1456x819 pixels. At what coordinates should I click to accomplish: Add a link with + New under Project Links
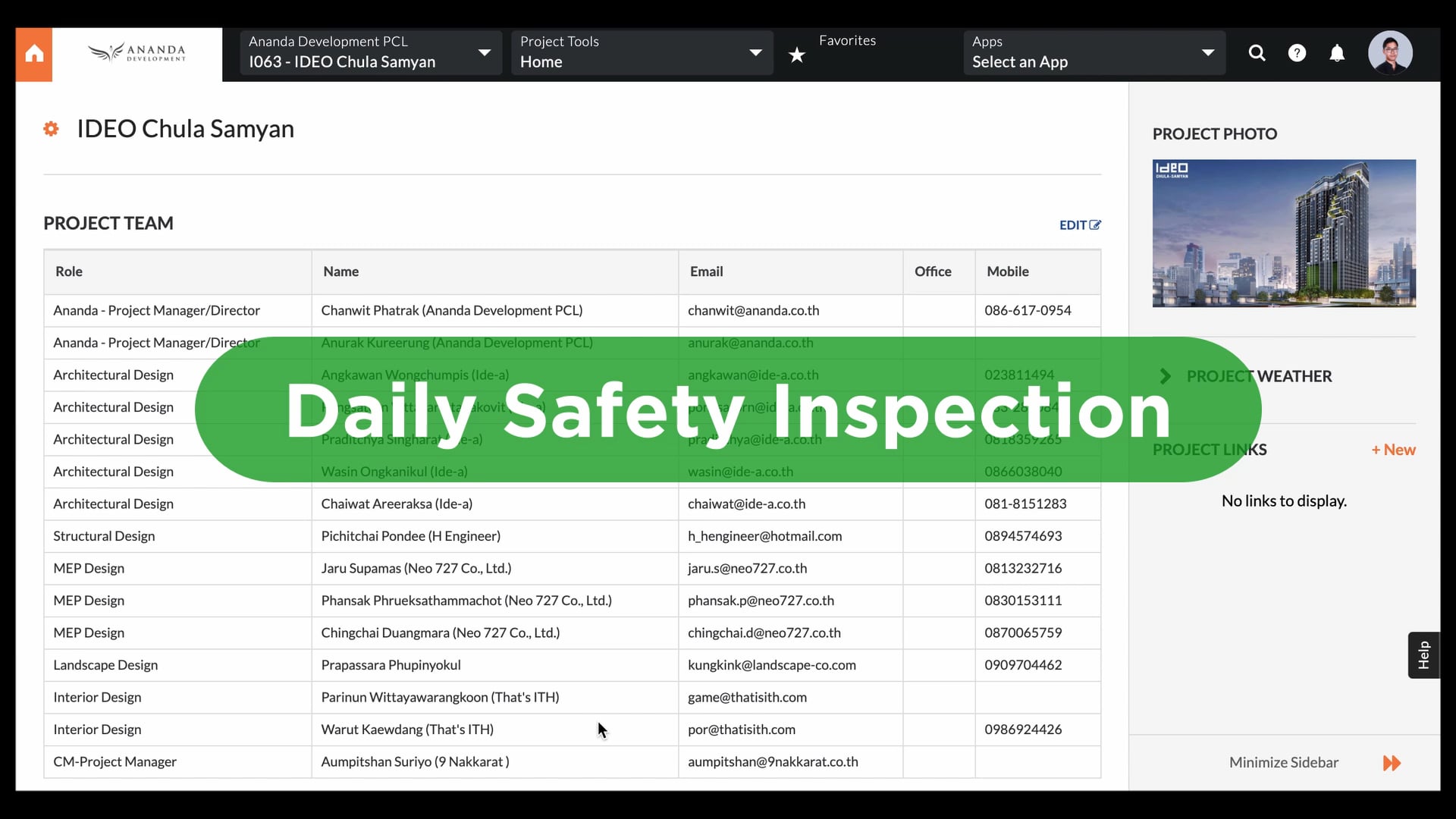click(1393, 450)
